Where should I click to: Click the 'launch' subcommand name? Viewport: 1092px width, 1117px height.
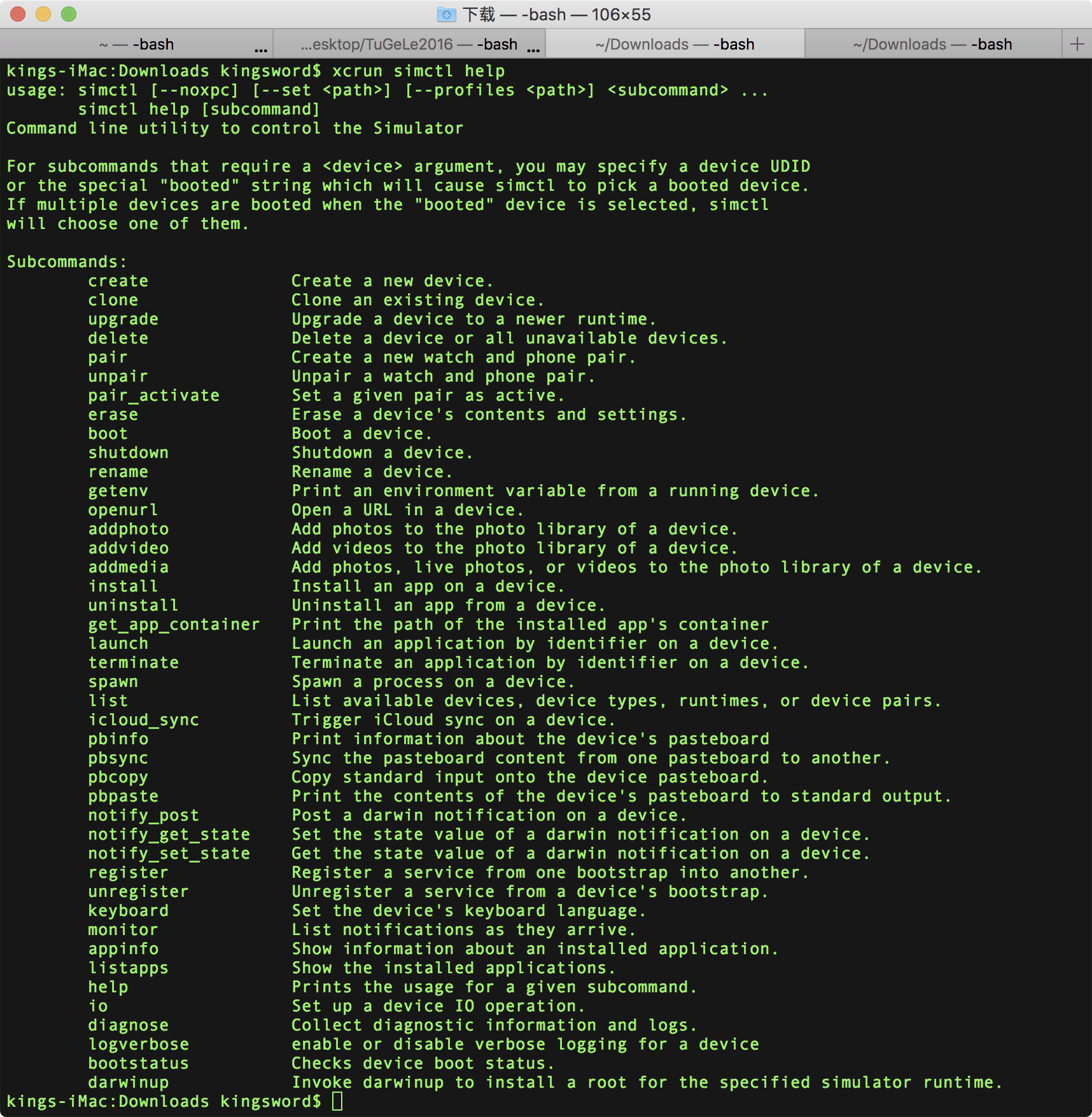coord(118,643)
